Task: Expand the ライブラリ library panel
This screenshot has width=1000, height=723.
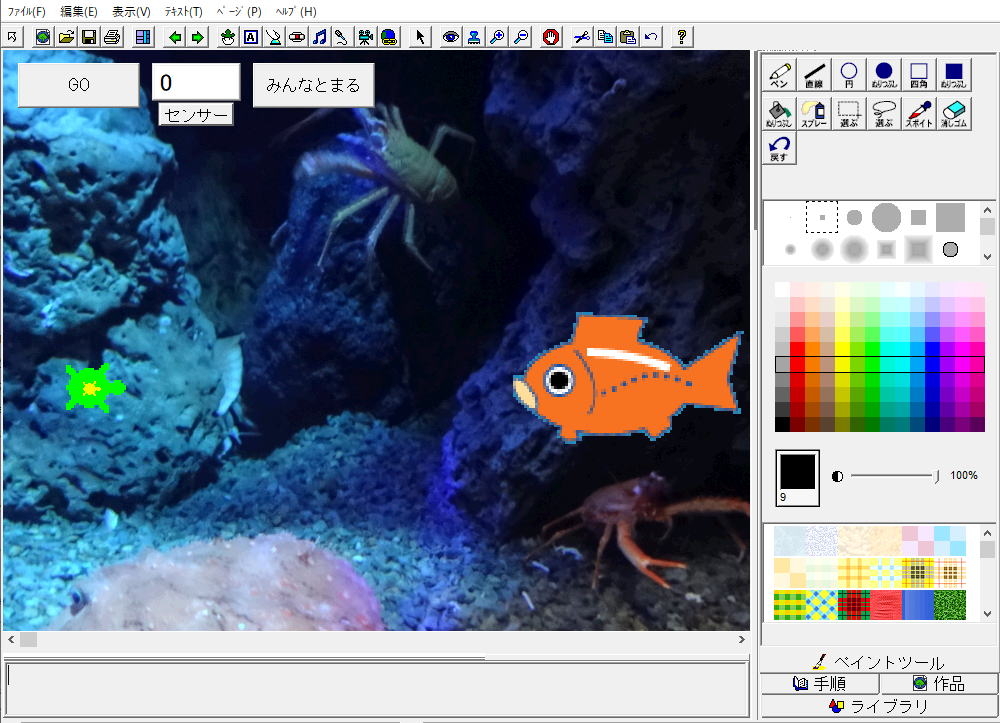Action: click(x=879, y=706)
